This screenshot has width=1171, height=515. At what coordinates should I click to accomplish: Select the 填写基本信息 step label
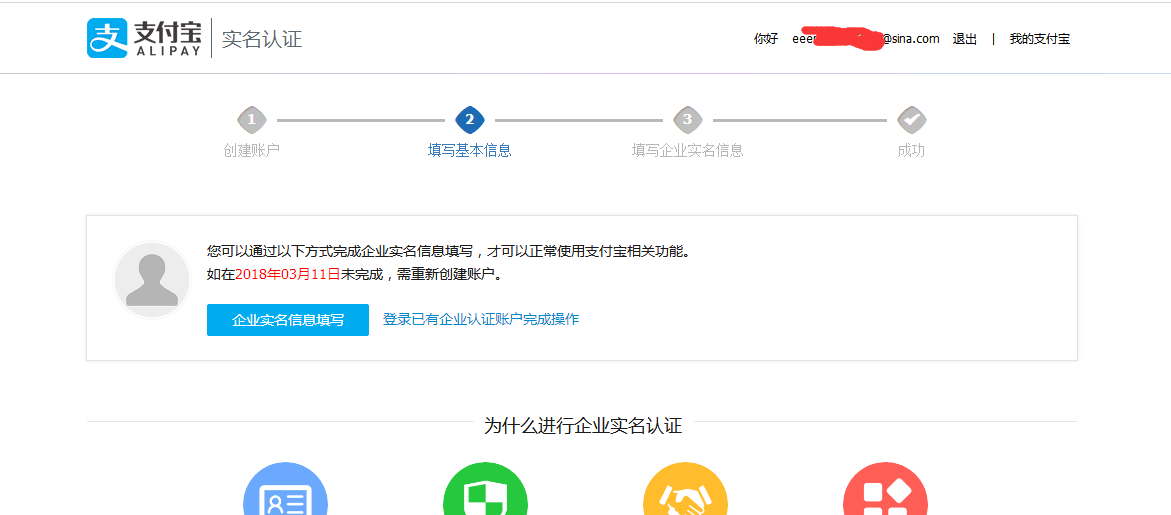pyautogui.click(x=469, y=151)
